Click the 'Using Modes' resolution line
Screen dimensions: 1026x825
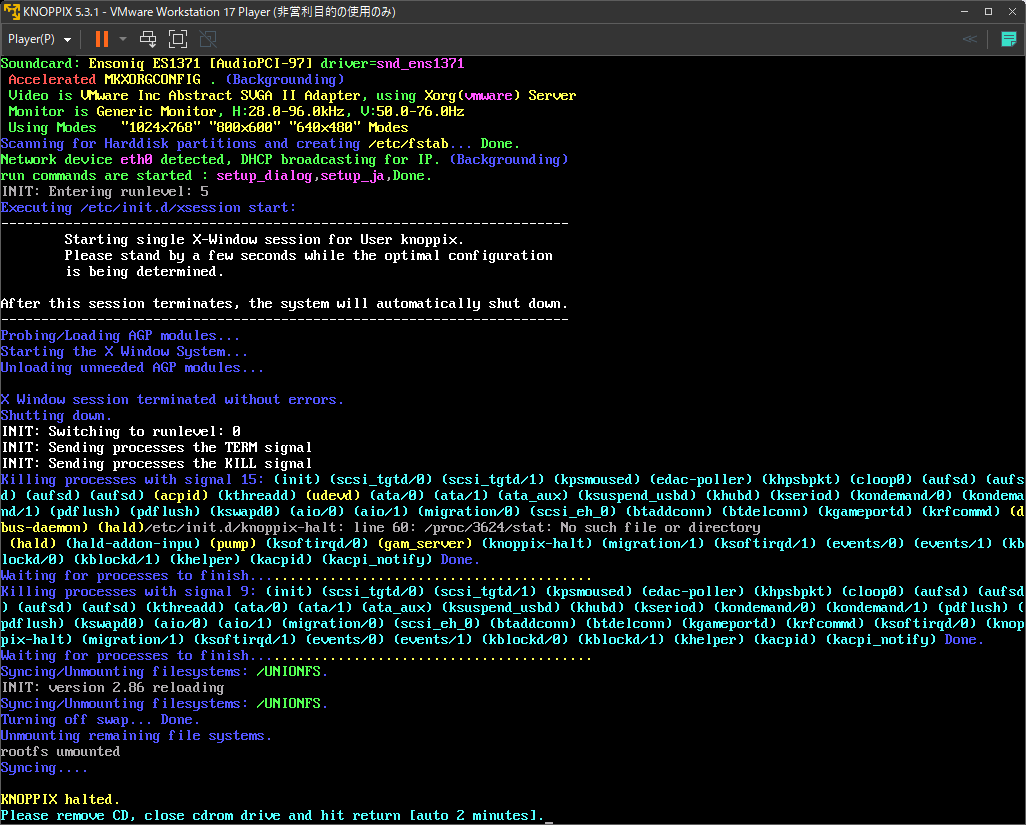pyautogui.click(x=208, y=128)
